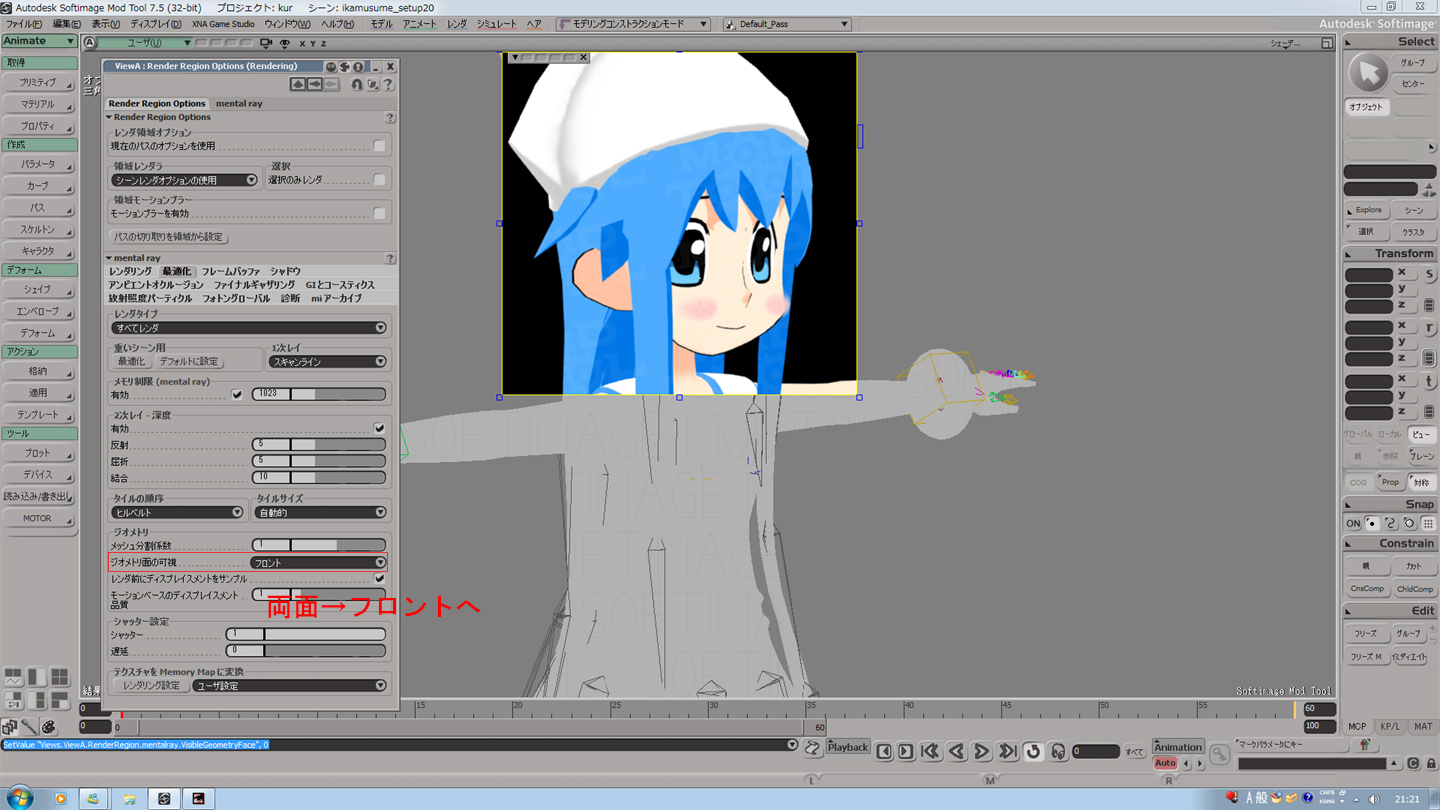This screenshot has width=1440, height=810.
Task: Click snap to point icon
Action: pyautogui.click(x=1372, y=523)
